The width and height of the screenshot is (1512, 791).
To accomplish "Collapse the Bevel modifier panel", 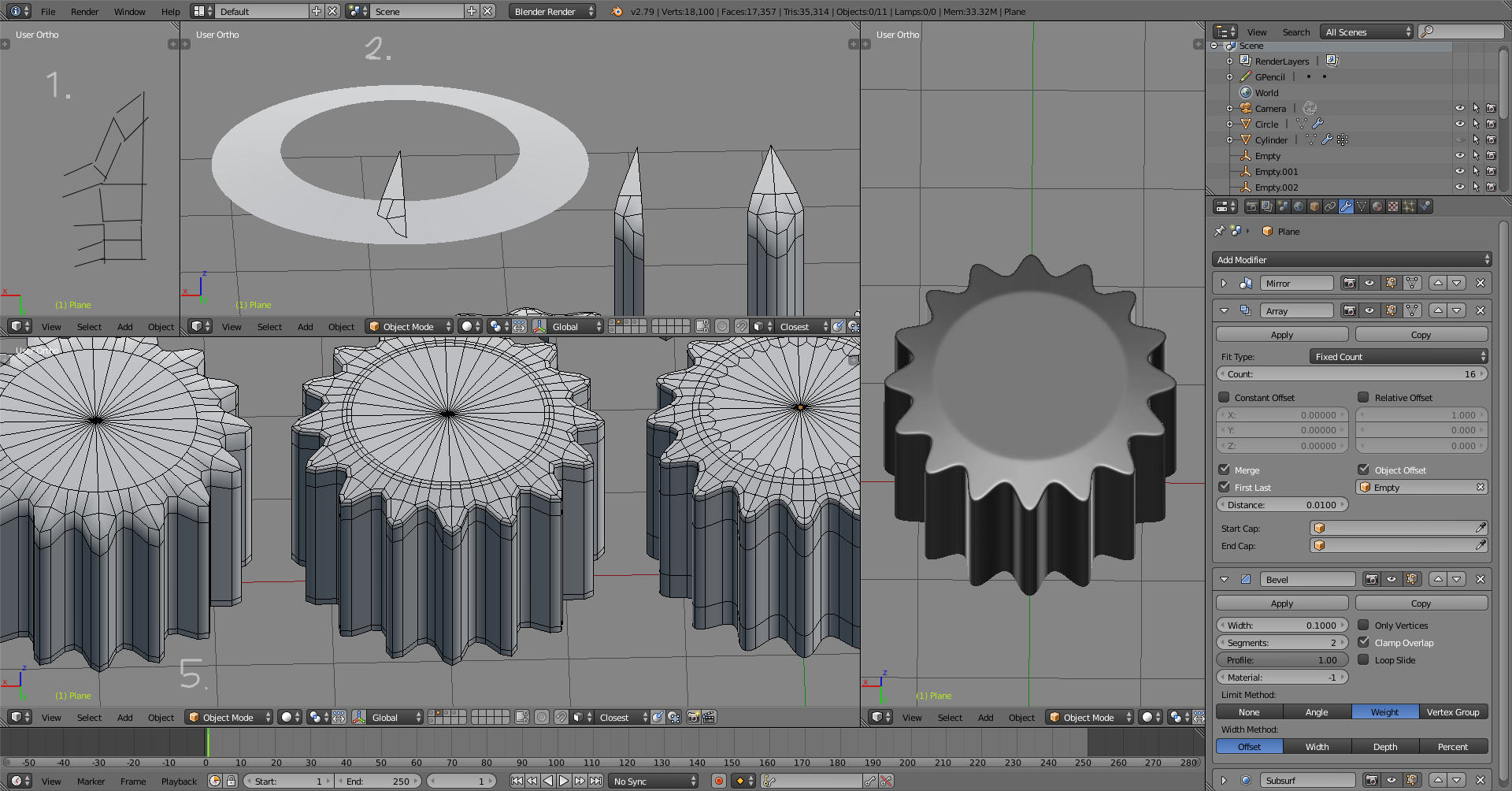I will [1224, 579].
